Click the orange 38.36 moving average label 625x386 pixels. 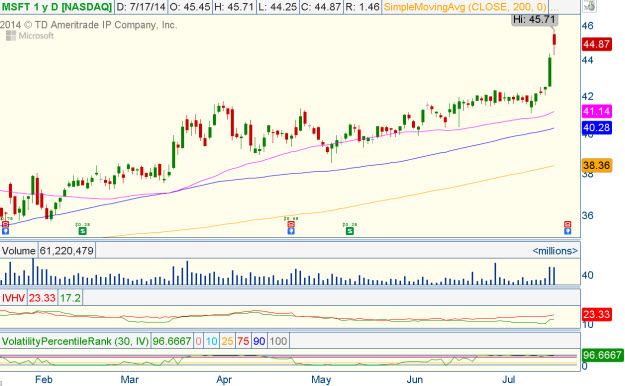(596, 165)
